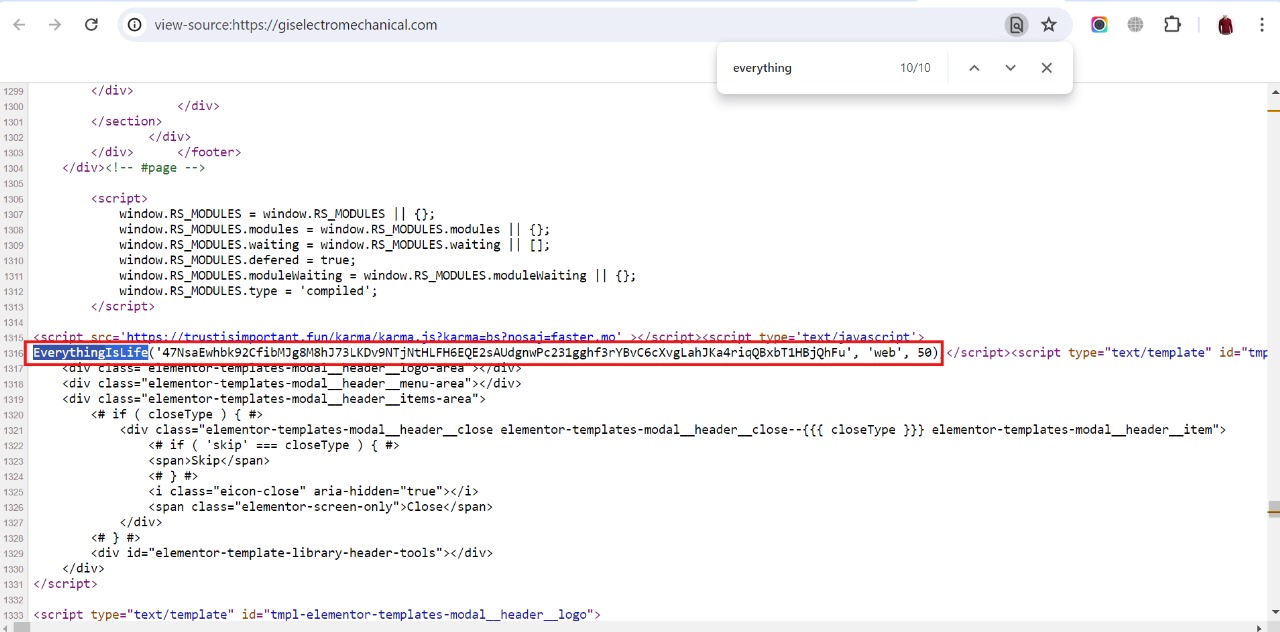Click 'elementor-templates-modal__header__menu-area' line
The height and width of the screenshot is (632, 1280).
291,383
